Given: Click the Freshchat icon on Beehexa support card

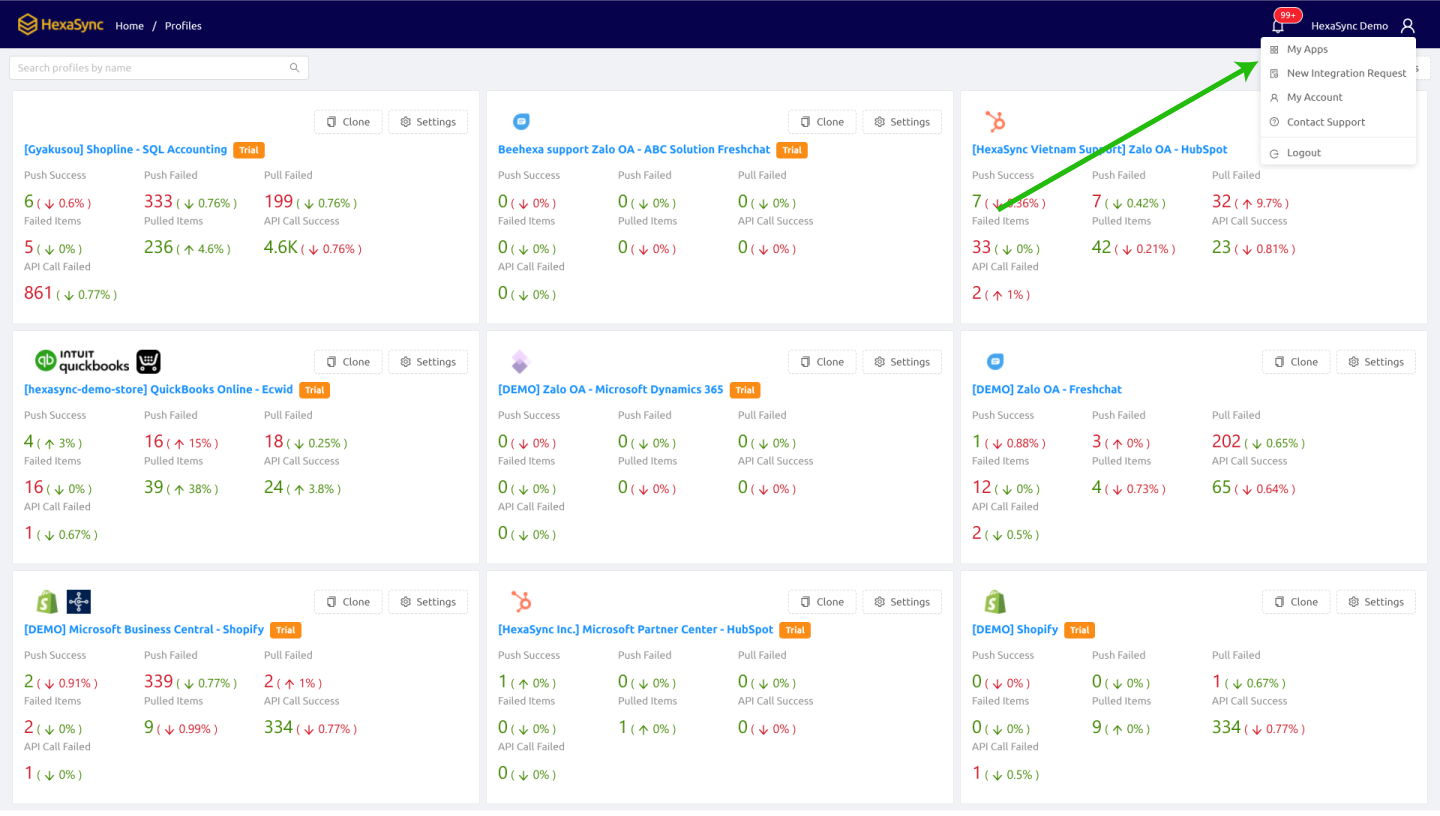Looking at the screenshot, I should click(521, 122).
